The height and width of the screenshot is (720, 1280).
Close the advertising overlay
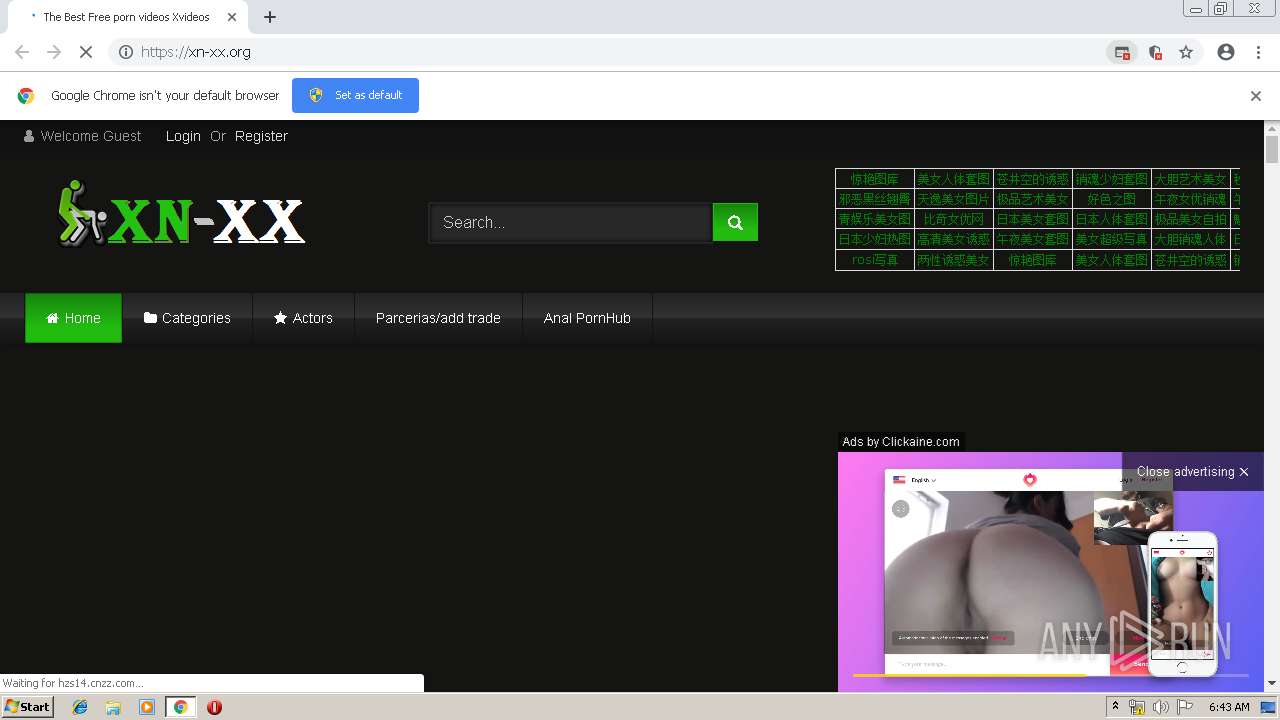1192,472
